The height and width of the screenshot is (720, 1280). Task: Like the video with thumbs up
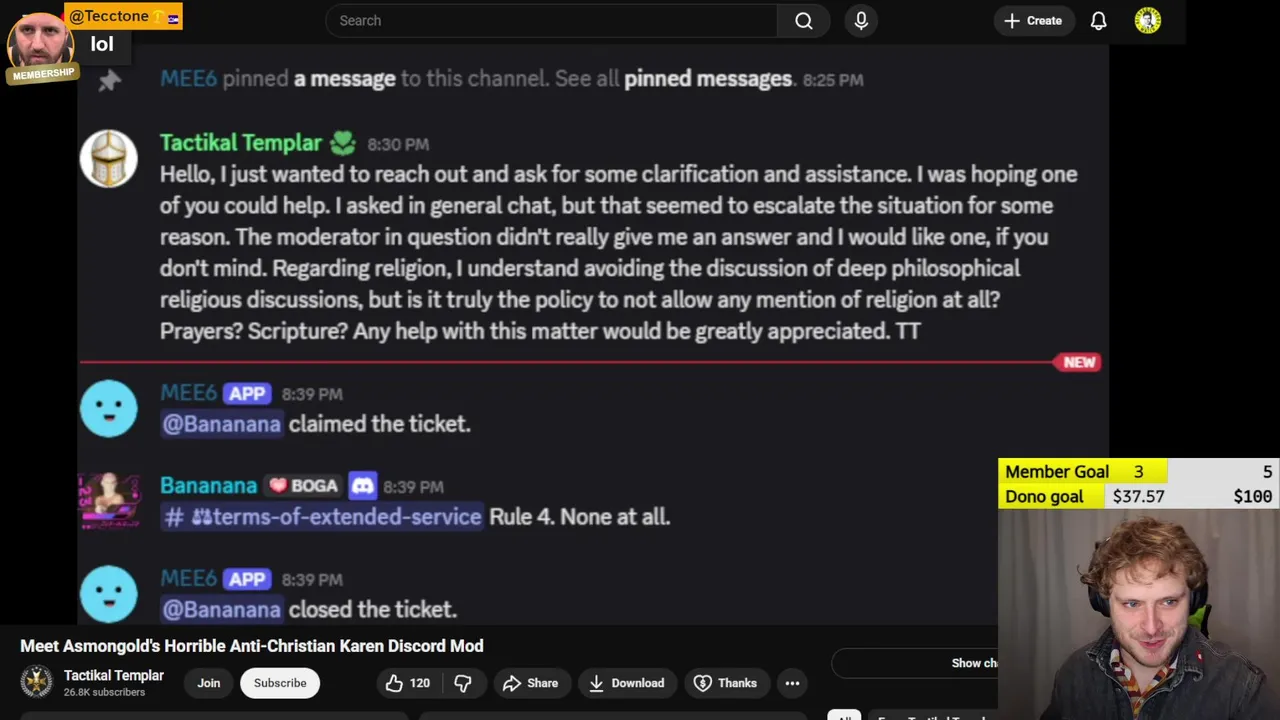pyautogui.click(x=407, y=683)
